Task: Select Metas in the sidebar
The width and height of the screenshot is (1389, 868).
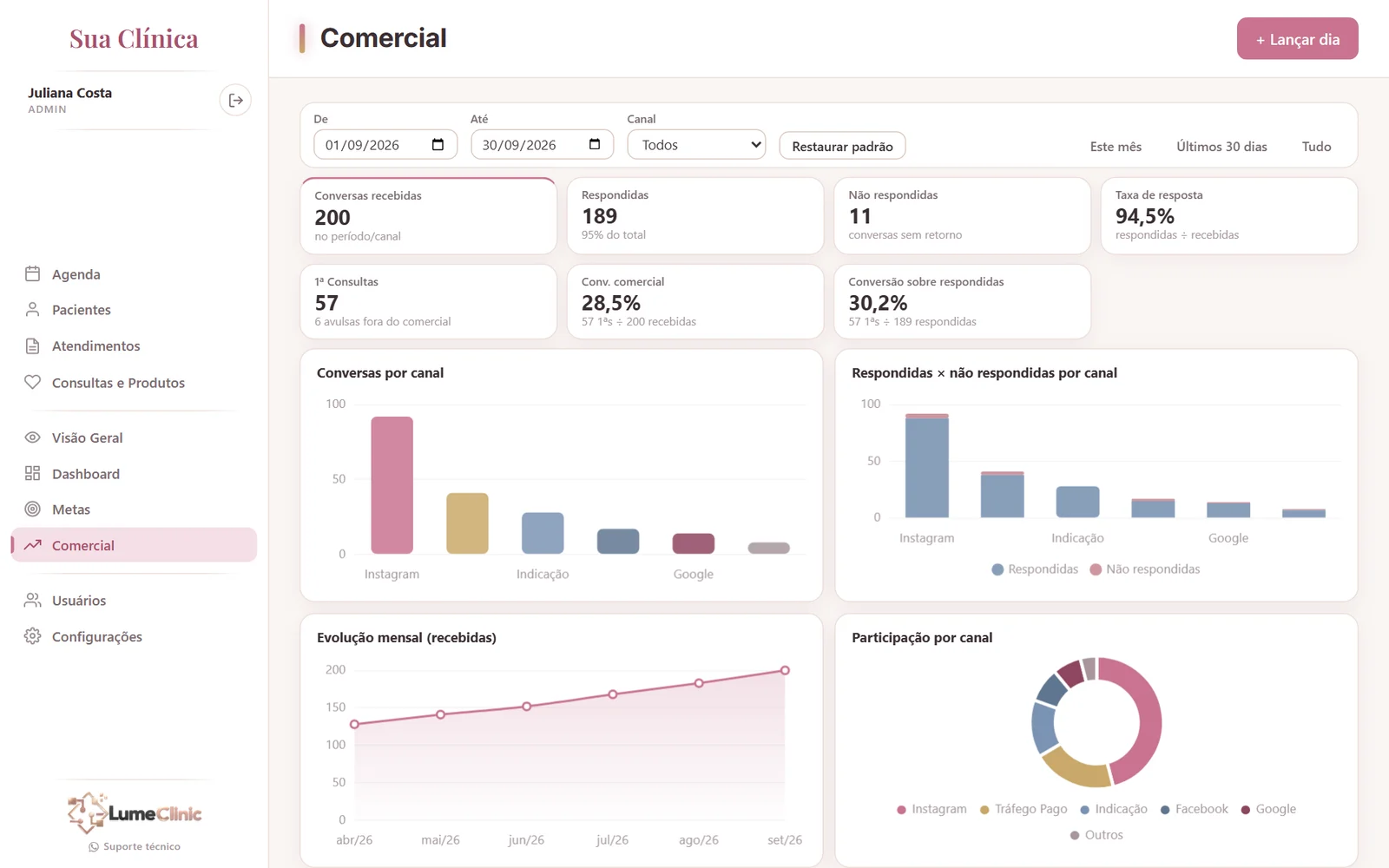Action: (x=134, y=510)
